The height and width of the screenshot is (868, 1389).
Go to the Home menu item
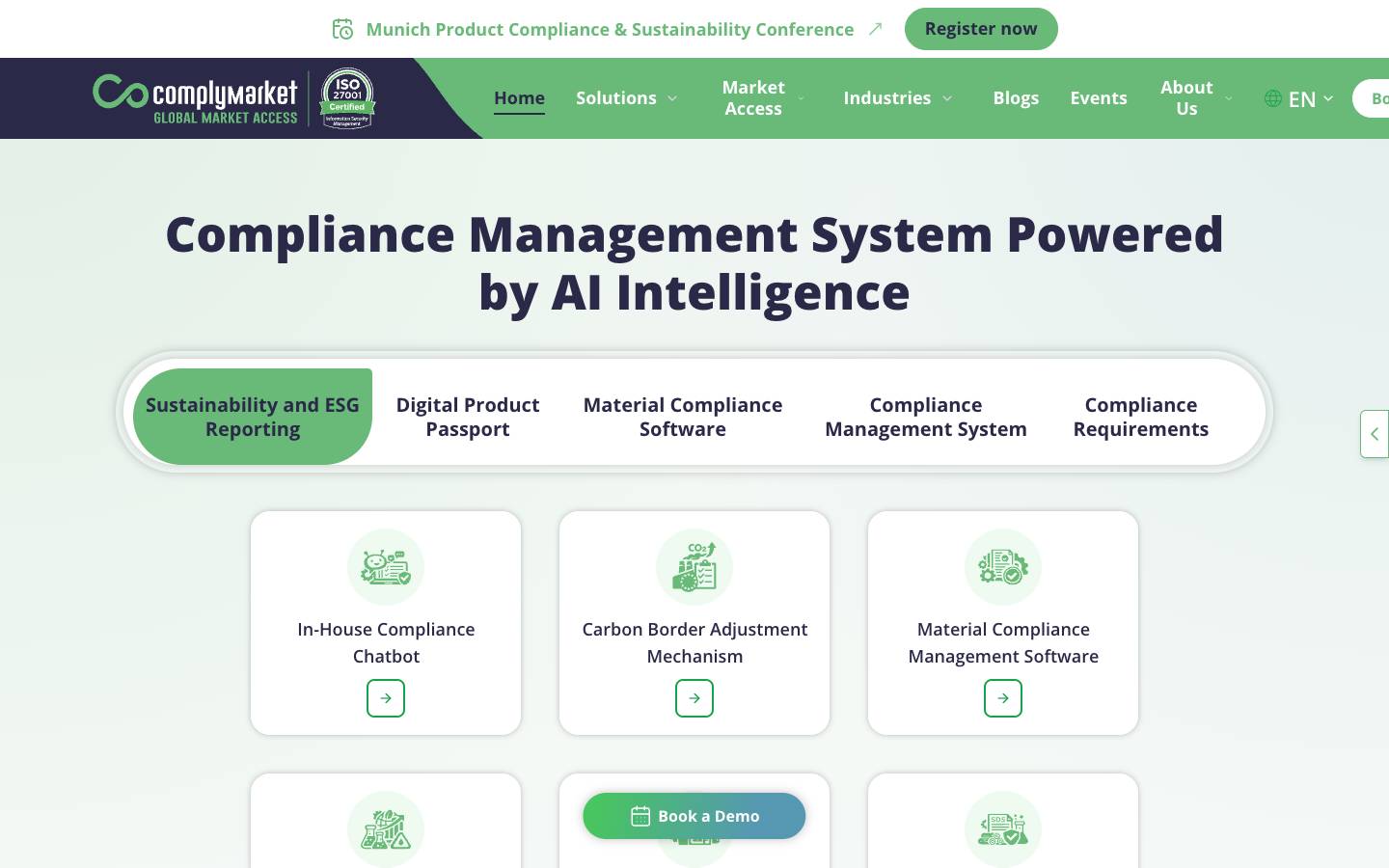pyautogui.click(x=519, y=98)
